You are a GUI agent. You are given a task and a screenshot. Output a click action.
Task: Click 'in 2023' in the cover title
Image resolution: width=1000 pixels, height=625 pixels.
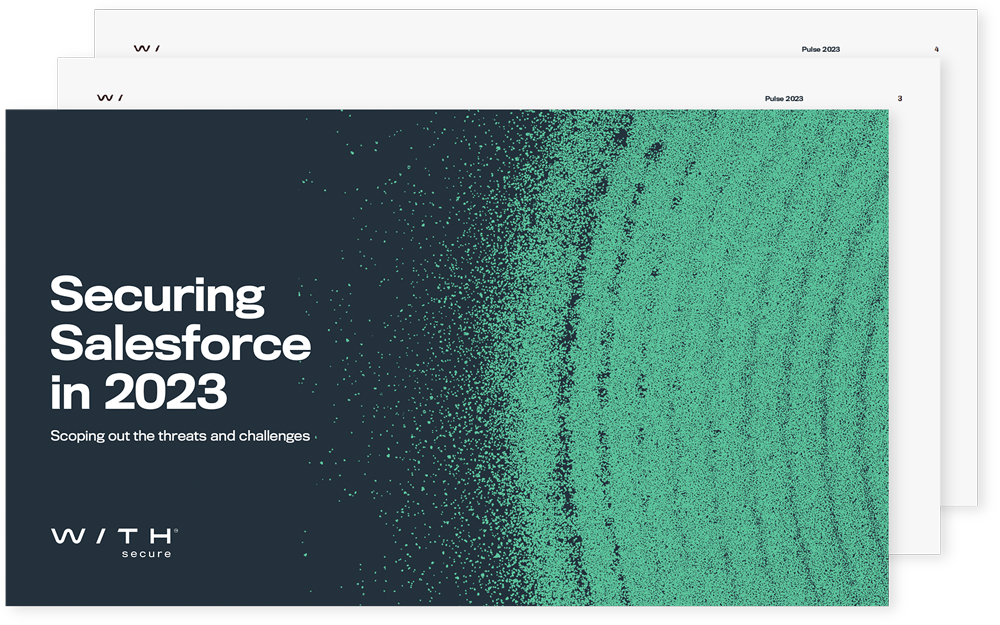pos(138,392)
